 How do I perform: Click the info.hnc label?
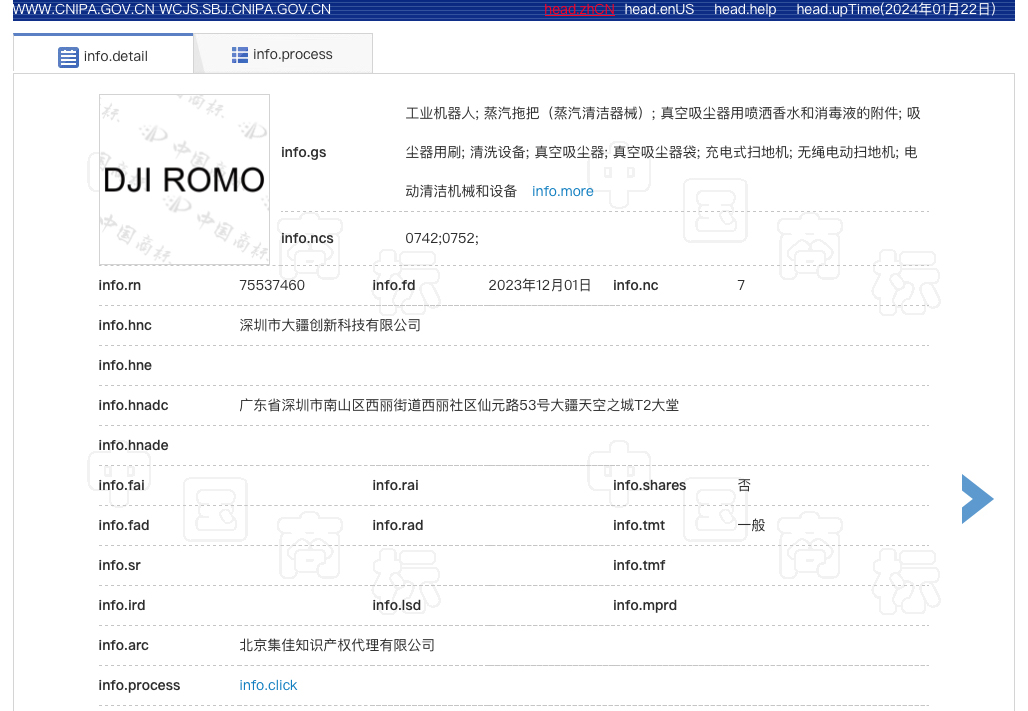tap(125, 325)
